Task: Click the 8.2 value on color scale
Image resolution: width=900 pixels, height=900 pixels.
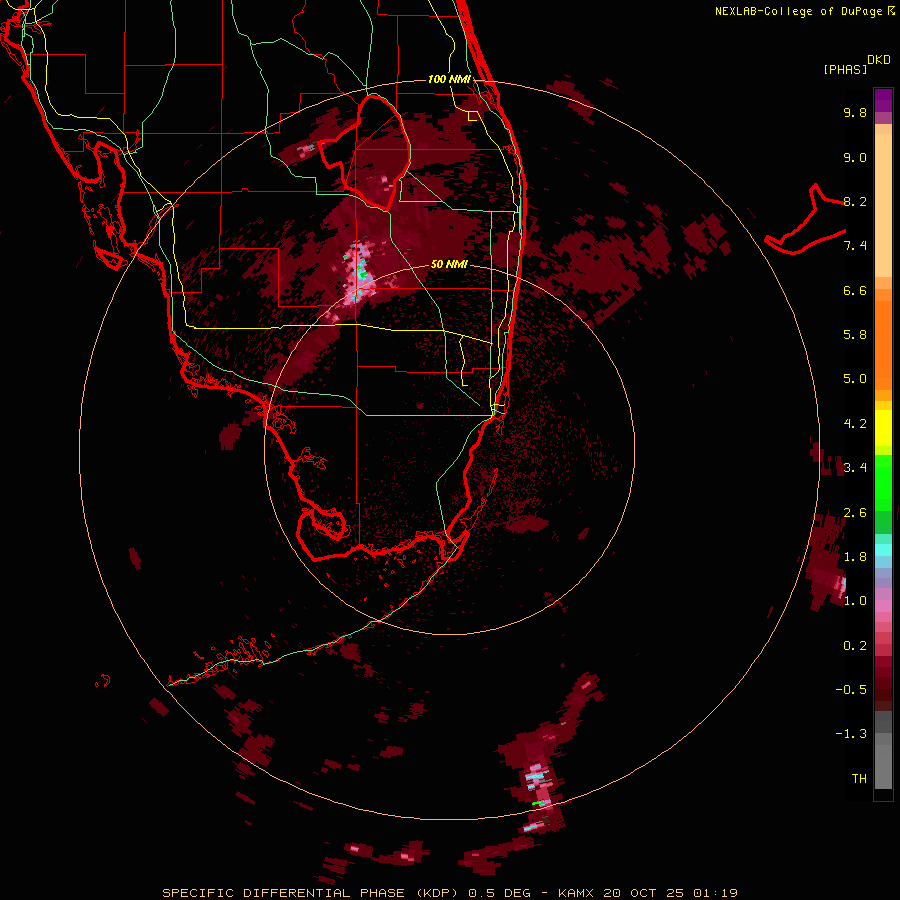Action: click(x=855, y=201)
